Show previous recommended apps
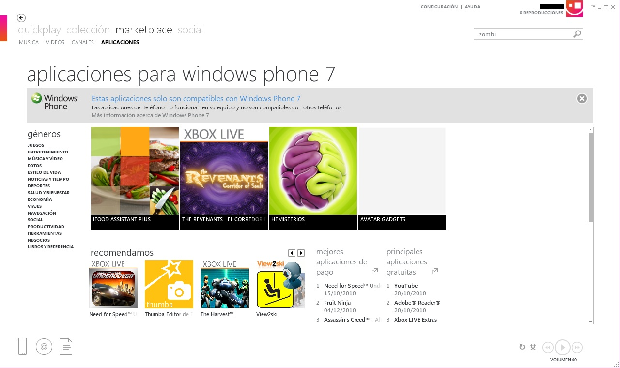The image size is (620, 368). click(291, 253)
